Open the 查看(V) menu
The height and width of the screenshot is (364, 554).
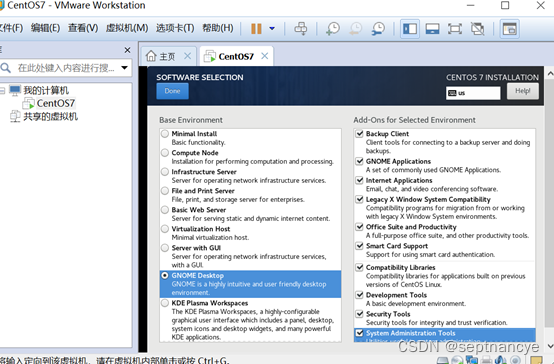(x=83, y=28)
